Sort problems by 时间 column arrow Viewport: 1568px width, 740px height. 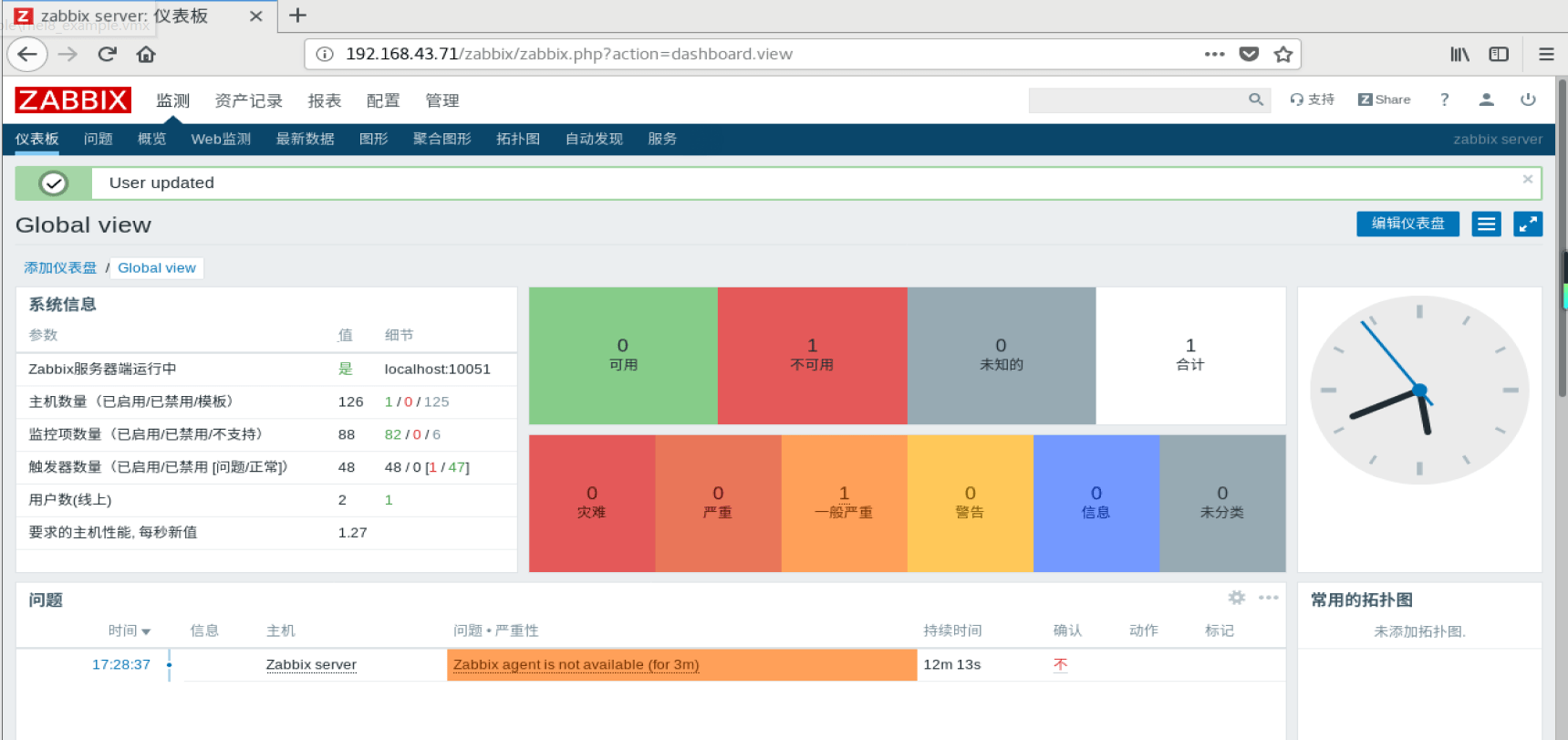[146, 631]
